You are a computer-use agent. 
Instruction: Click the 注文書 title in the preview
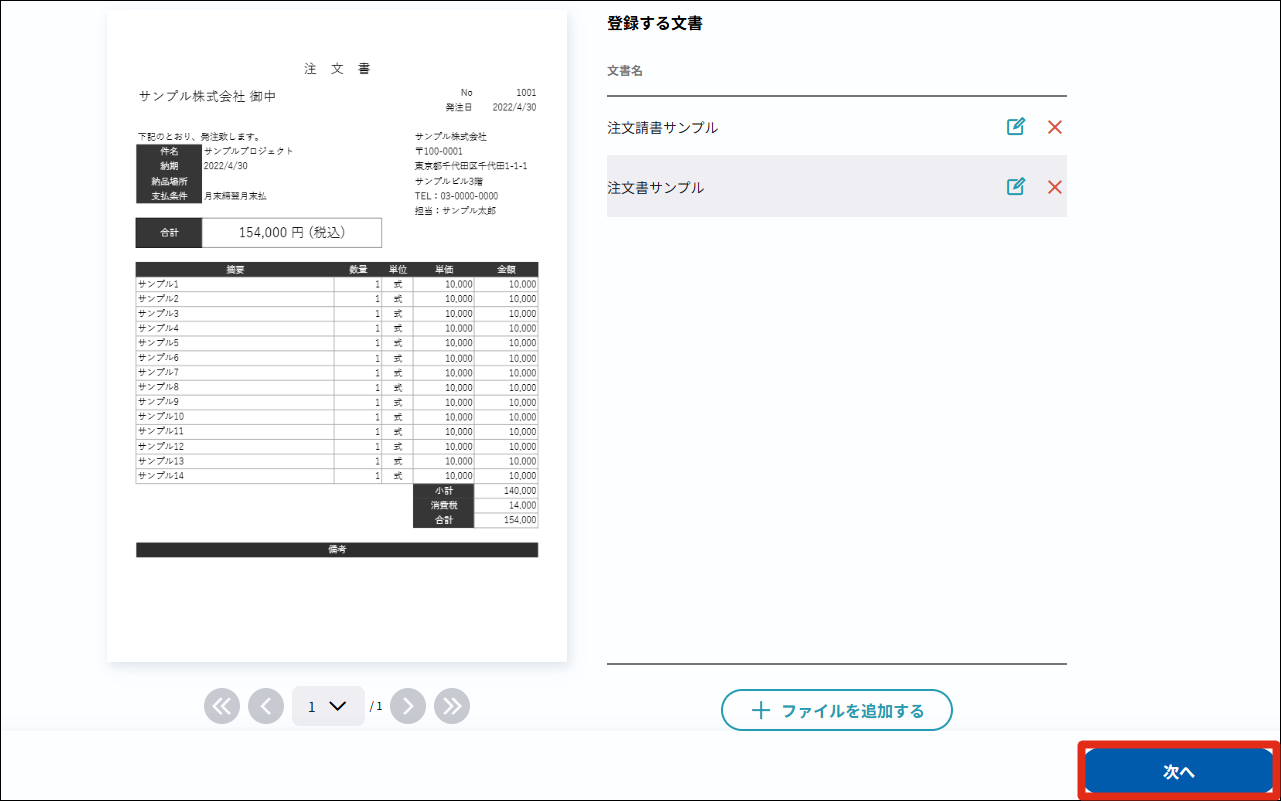337,69
